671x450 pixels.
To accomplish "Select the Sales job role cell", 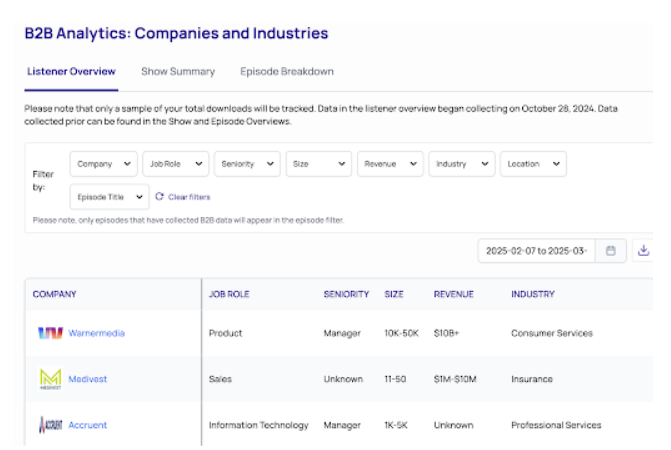I will (x=220, y=379).
